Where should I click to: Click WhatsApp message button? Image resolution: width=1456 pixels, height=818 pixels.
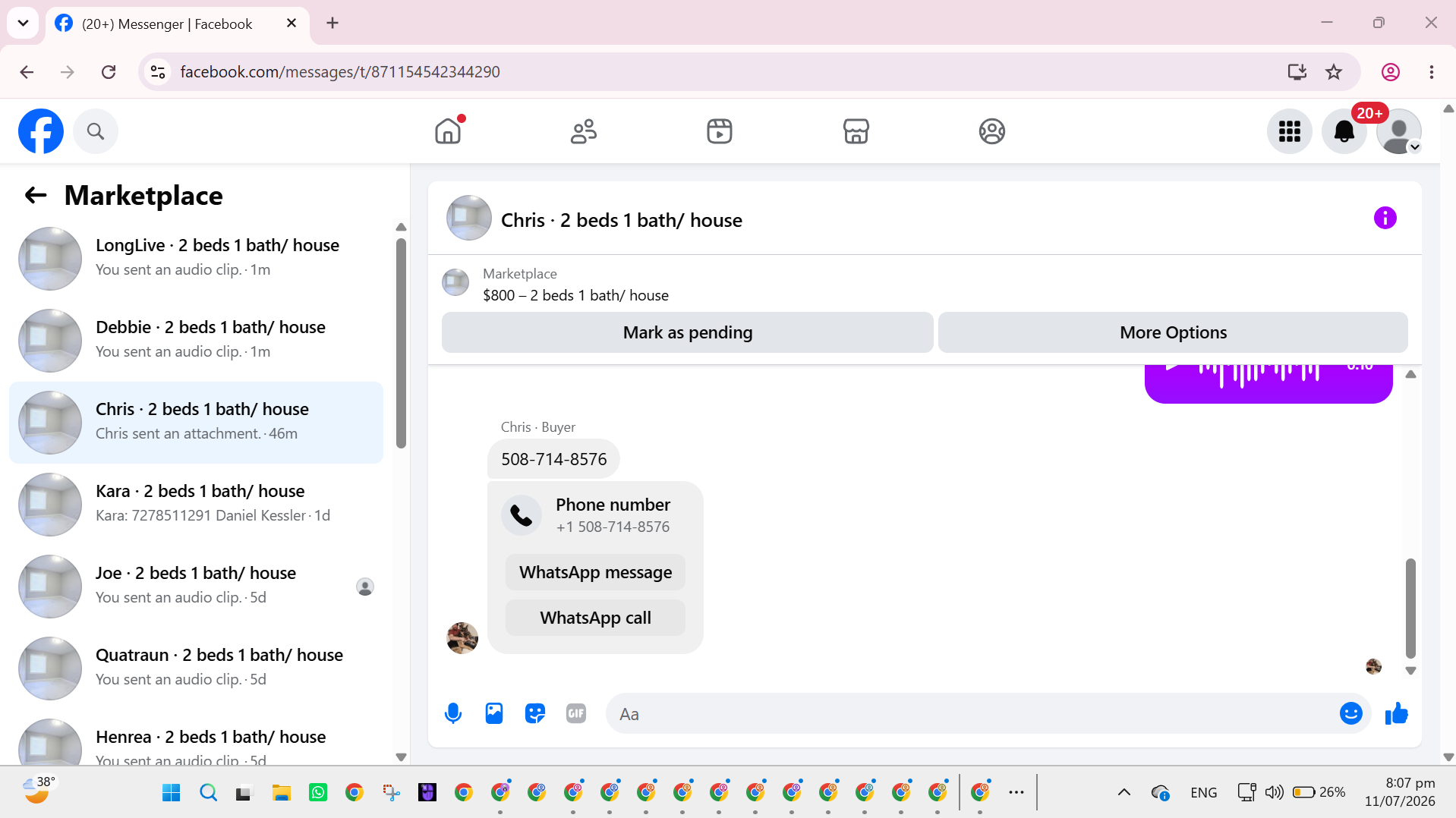(x=596, y=572)
